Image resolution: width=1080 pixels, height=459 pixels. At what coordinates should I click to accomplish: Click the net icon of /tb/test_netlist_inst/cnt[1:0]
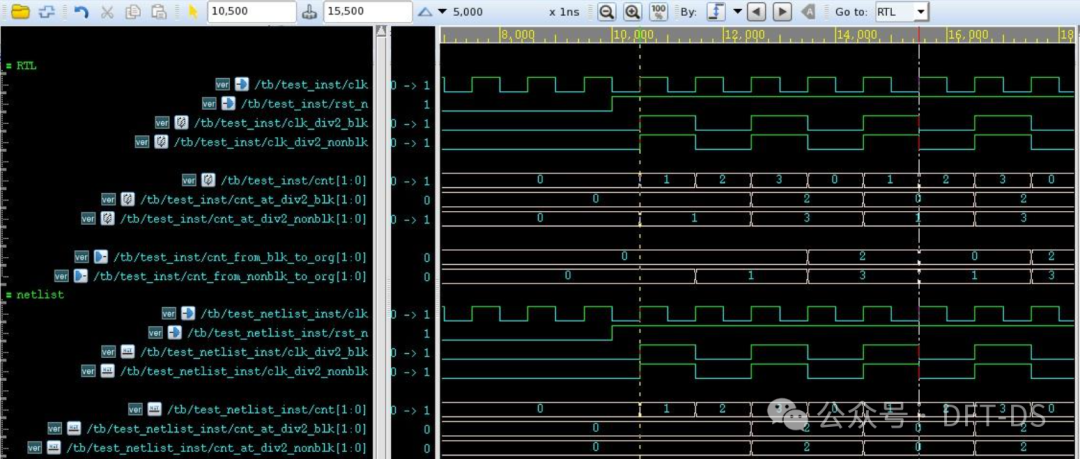154,409
